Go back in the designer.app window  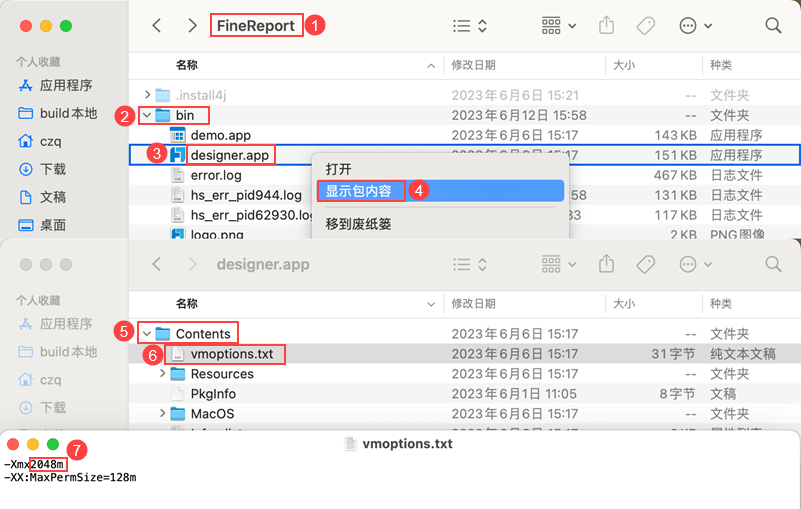[157, 264]
